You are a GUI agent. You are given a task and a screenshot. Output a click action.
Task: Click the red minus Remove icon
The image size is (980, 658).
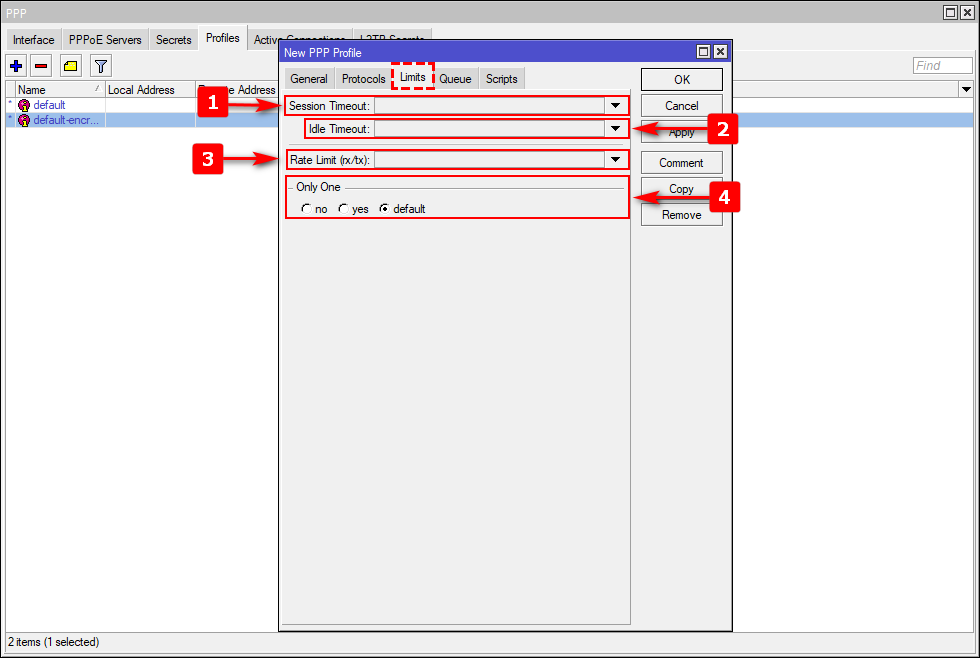coord(41,66)
